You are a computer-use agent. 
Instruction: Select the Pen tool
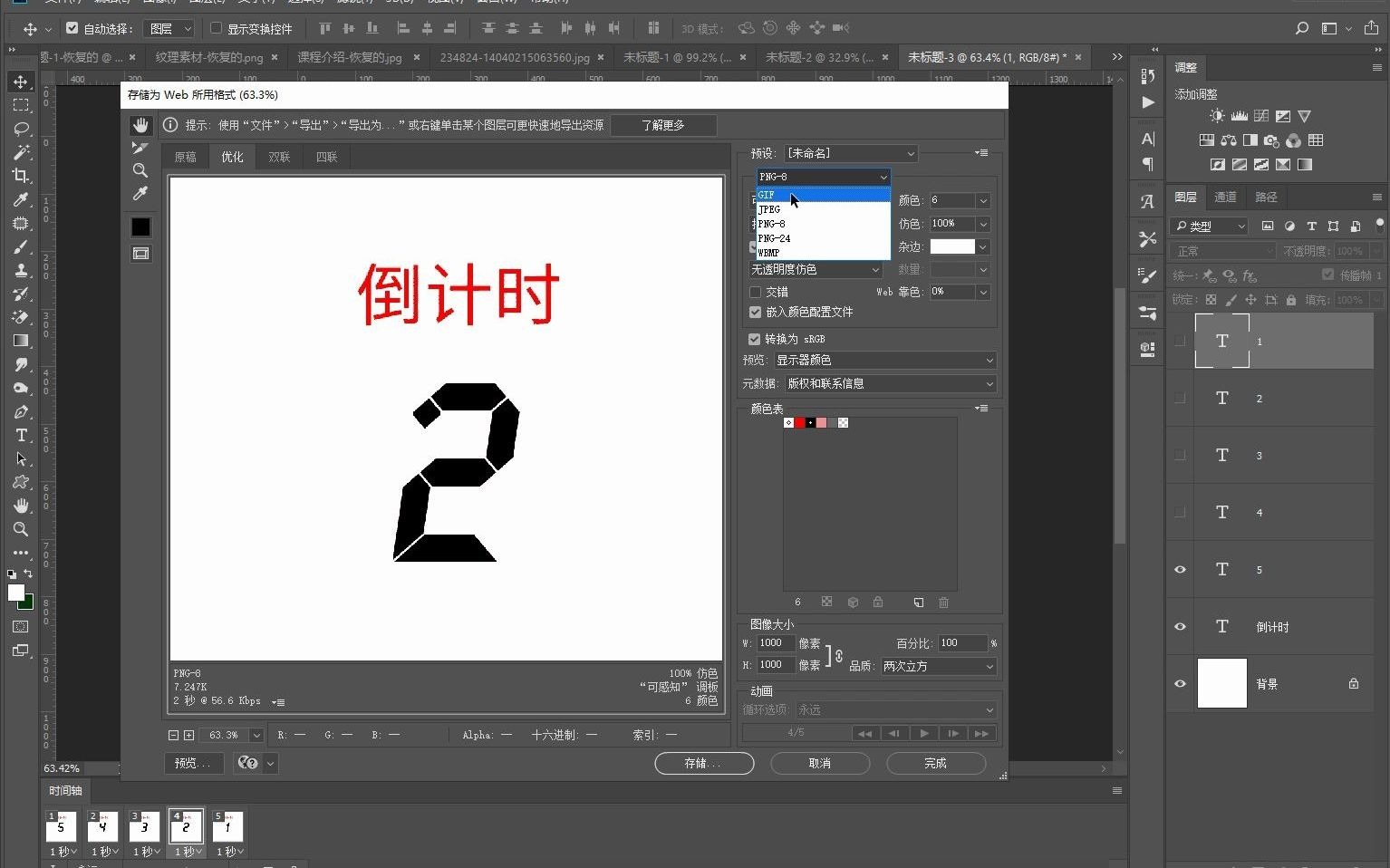[x=21, y=411]
